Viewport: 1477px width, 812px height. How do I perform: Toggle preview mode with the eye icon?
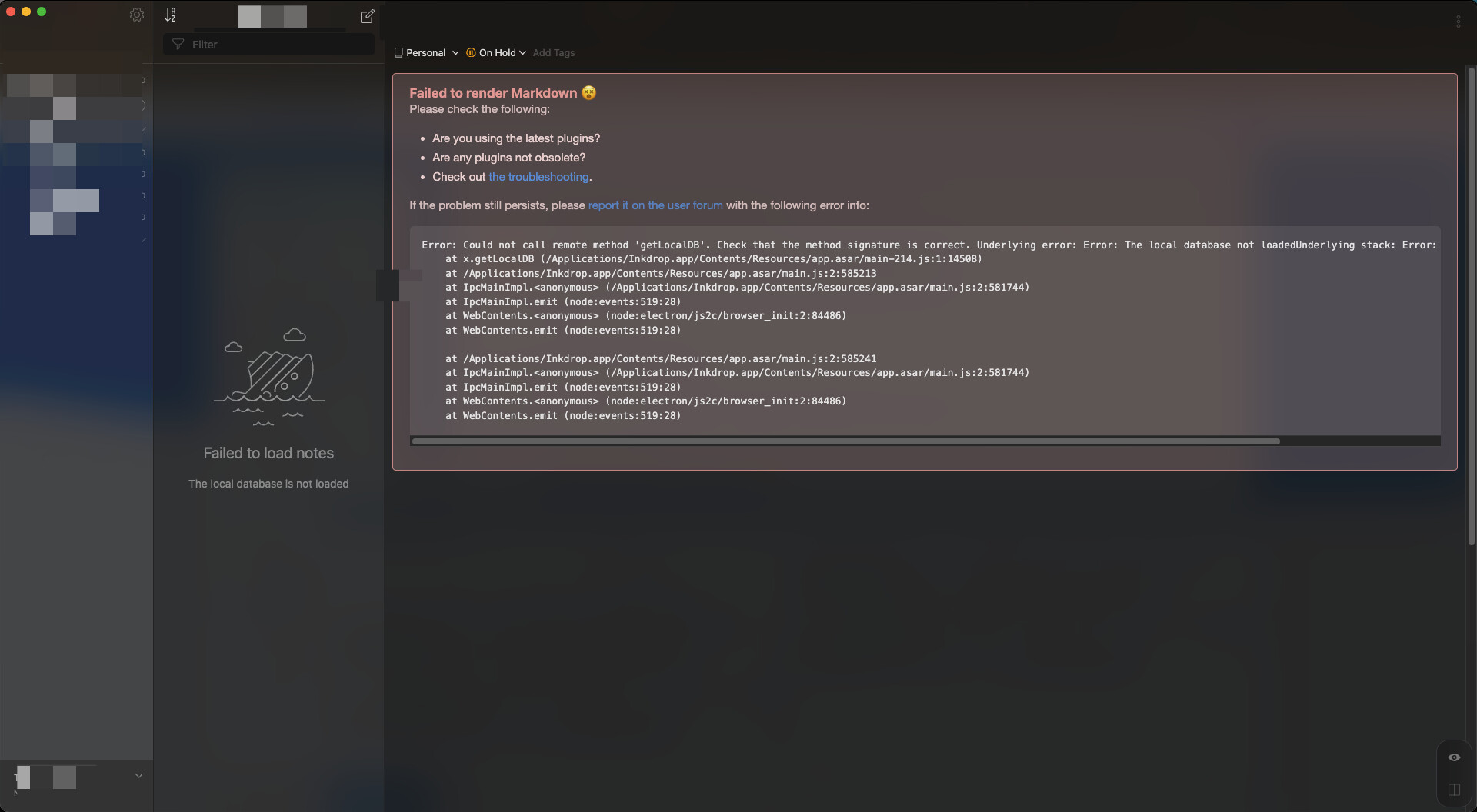point(1454,757)
